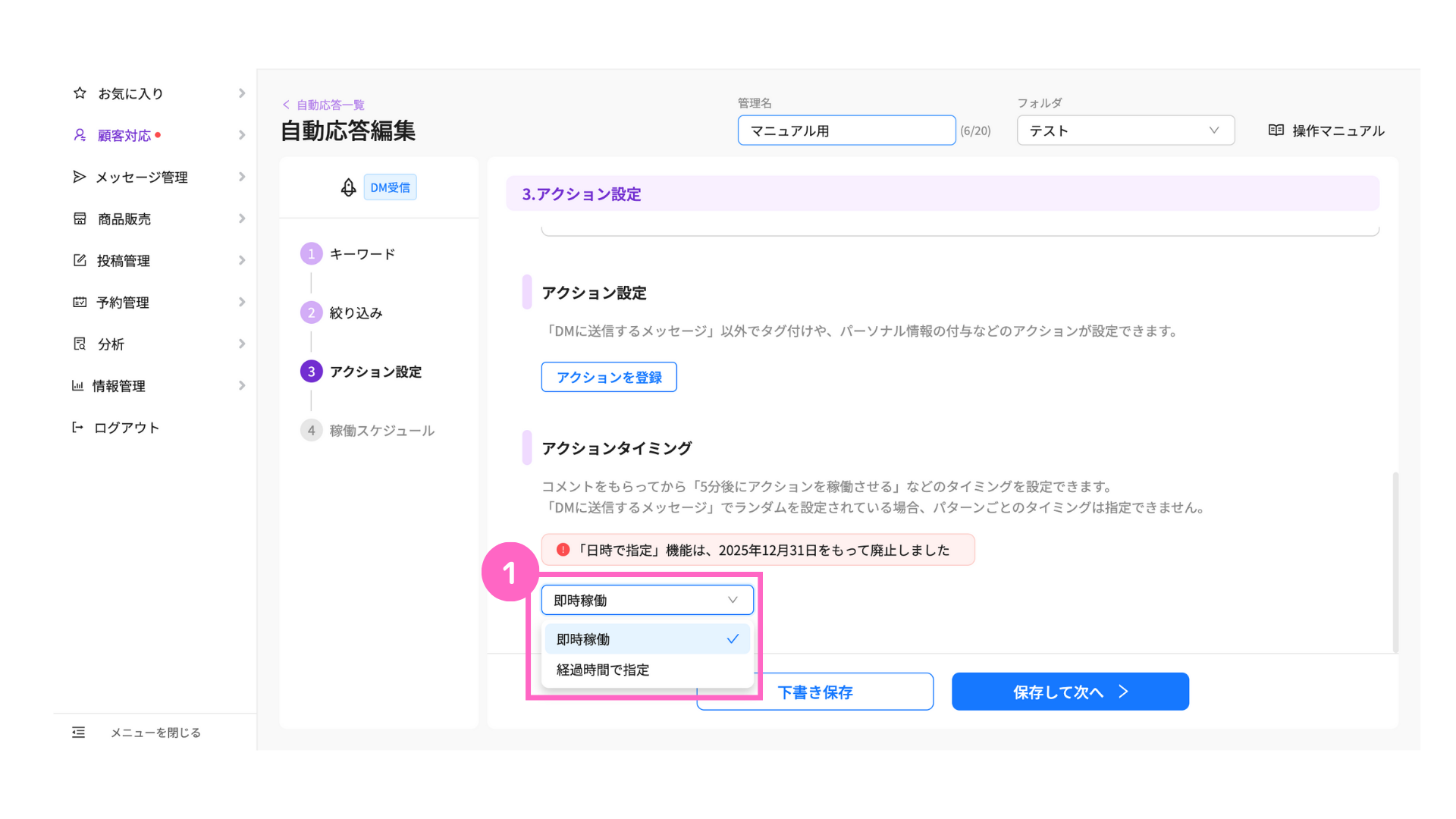Click the 保存して次へ button
Image resolution: width=1456 pixels, height=819 pixels.
click(1070, 692)
